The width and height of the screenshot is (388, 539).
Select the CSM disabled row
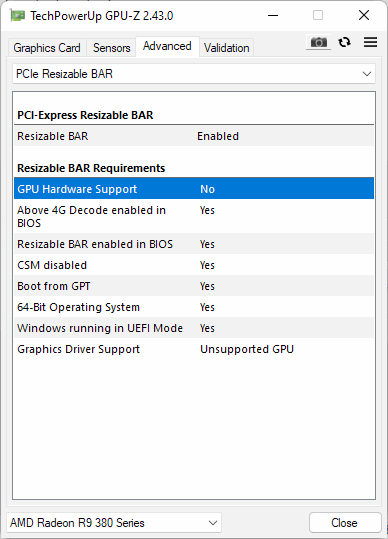pyautogui.click(x=194, y=265)
